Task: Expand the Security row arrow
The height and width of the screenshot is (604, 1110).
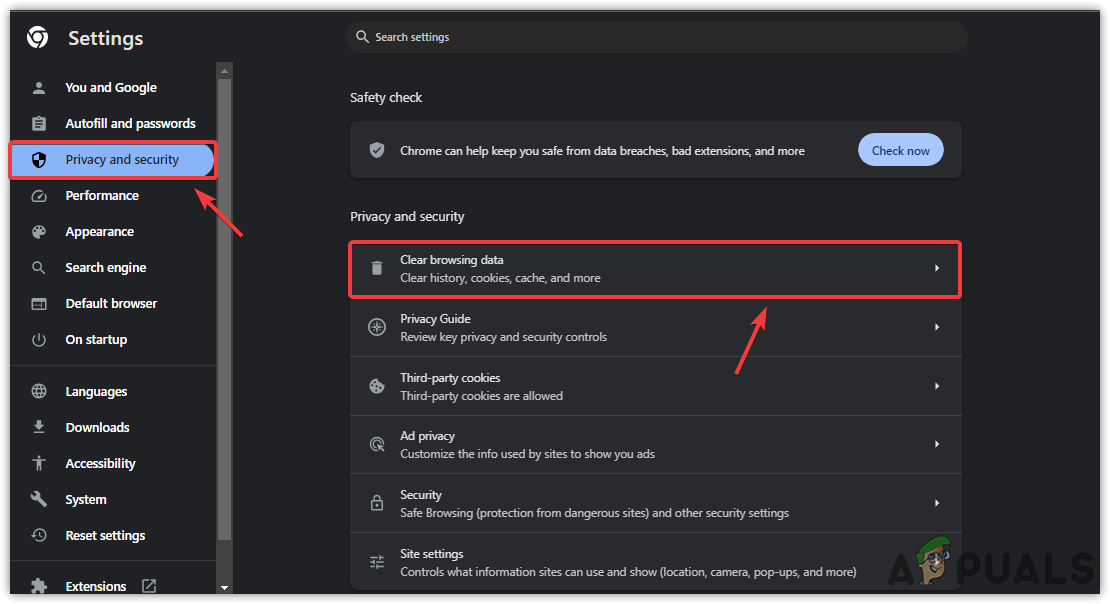Action: coord(937,503)
